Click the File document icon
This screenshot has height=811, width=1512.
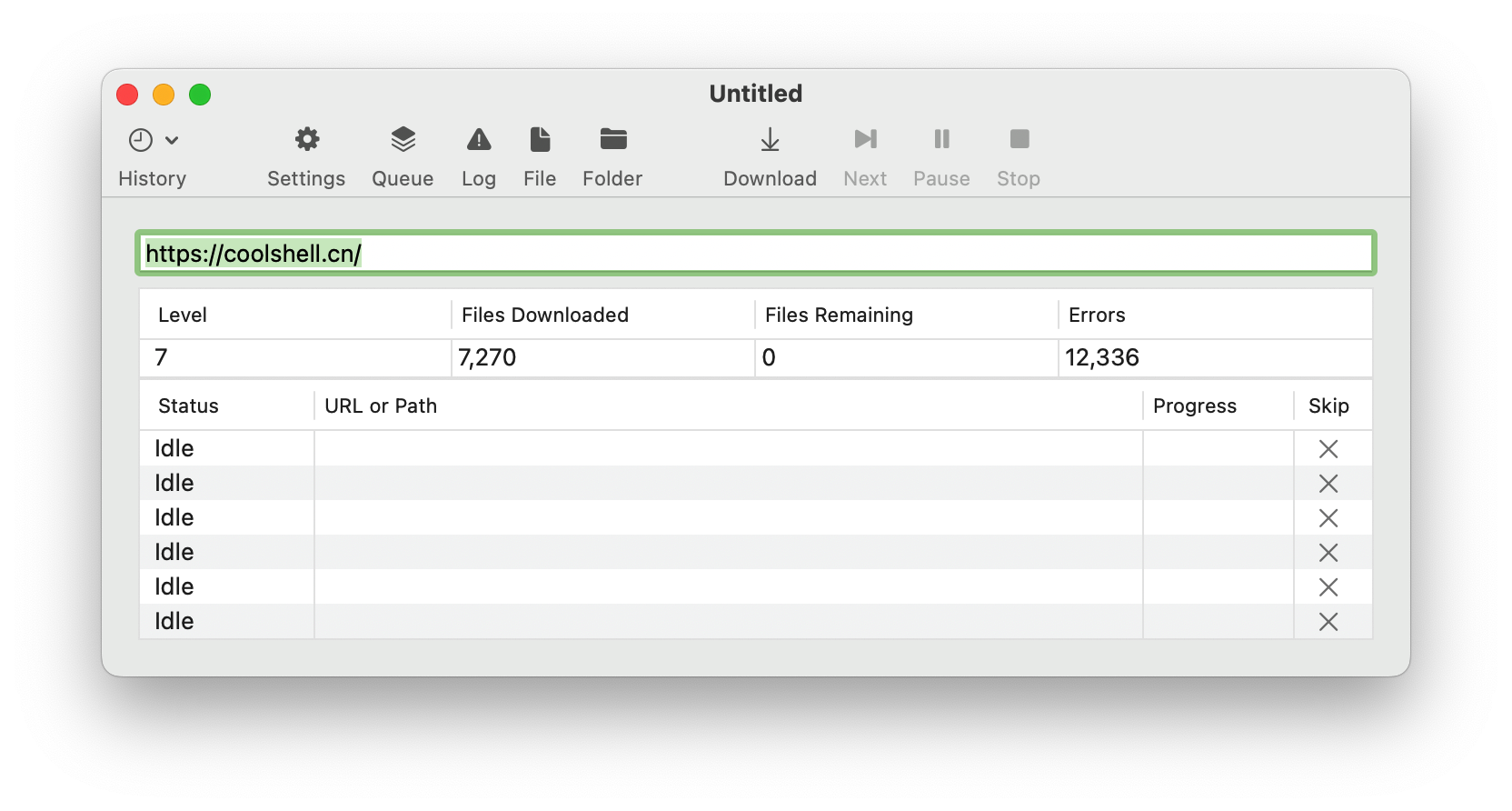point(540,139)
